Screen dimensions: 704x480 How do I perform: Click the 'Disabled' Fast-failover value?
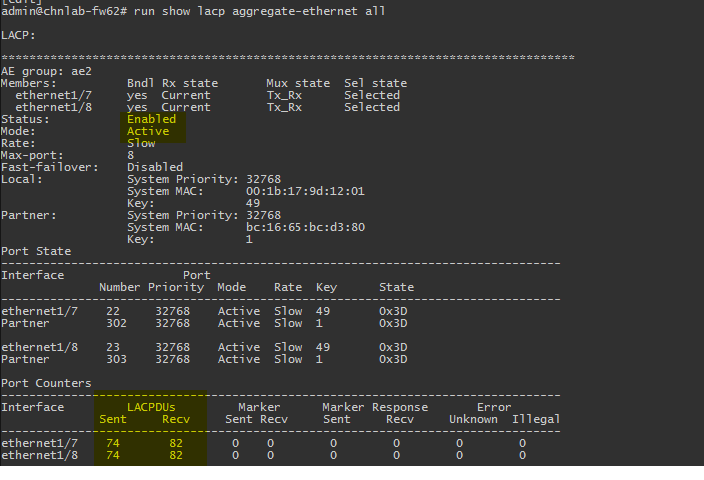pyautogui.click(x=155, y=167)
